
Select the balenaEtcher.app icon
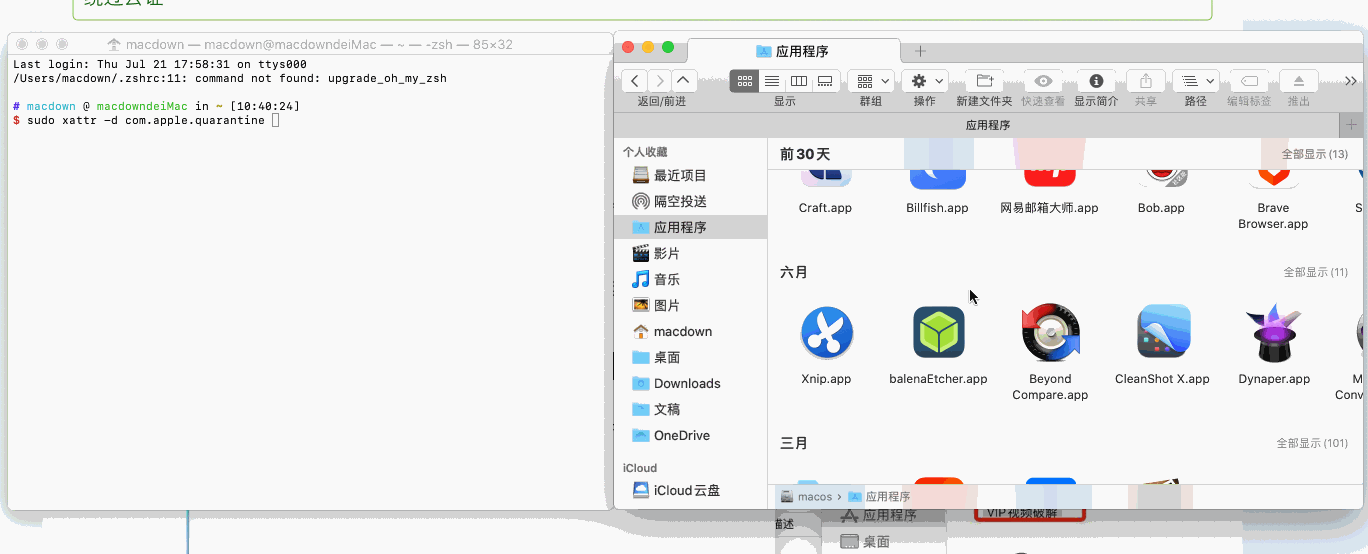(x=938, y=333)
